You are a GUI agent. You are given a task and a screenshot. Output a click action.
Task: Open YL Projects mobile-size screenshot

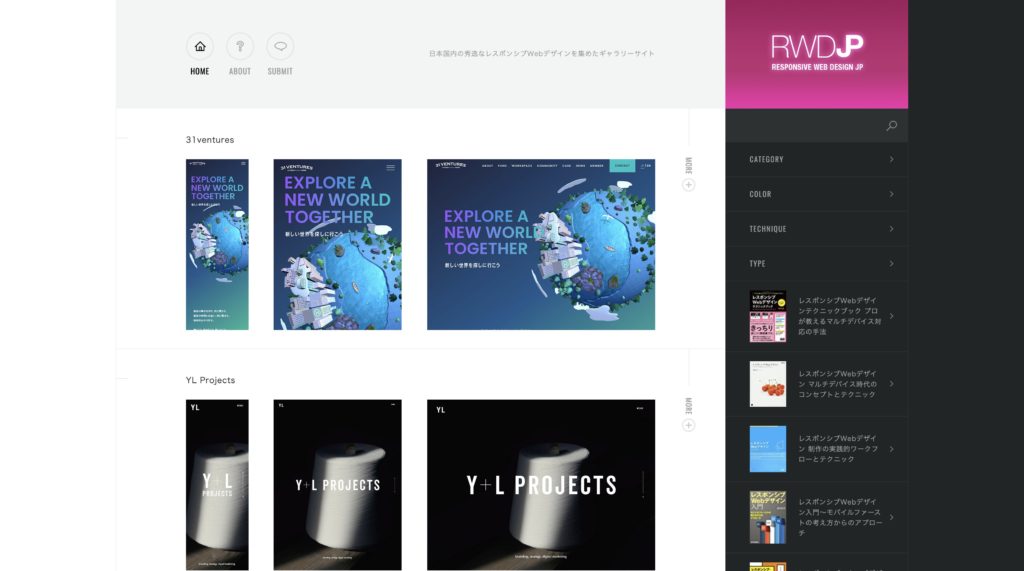point(217,485)
